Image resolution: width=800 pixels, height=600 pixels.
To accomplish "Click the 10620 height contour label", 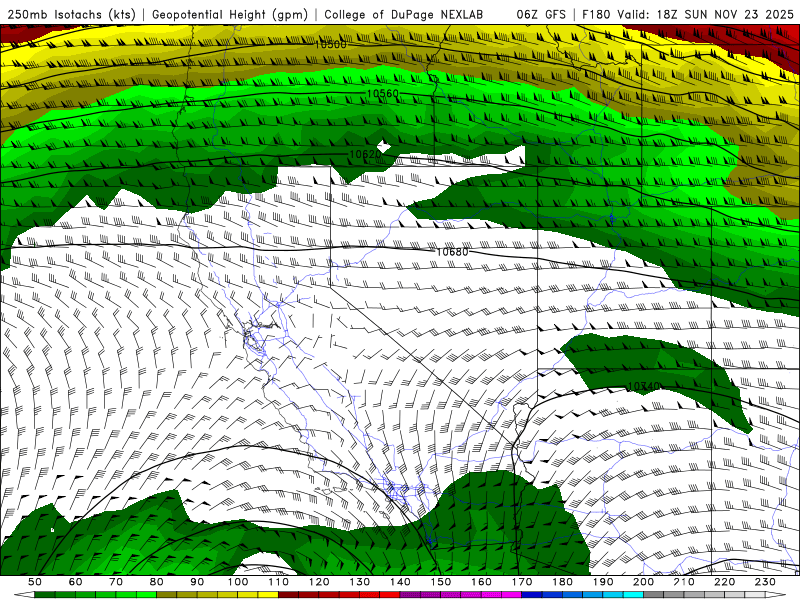I will point(365,154).
